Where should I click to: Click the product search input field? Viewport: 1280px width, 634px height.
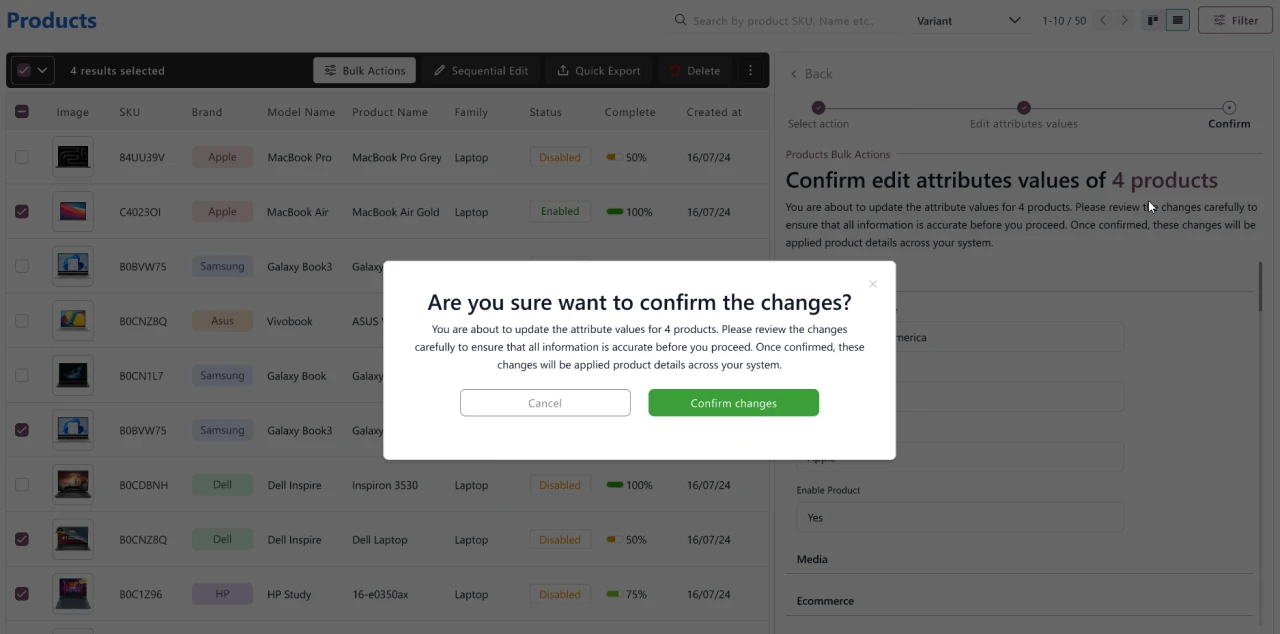(x=785, y=21)
